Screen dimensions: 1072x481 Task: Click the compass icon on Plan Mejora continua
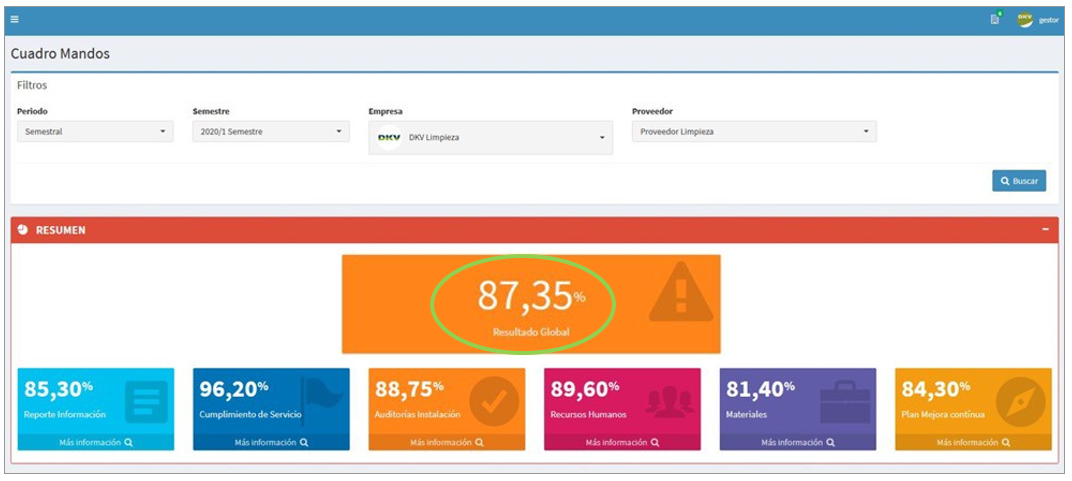coord(1021,400)
